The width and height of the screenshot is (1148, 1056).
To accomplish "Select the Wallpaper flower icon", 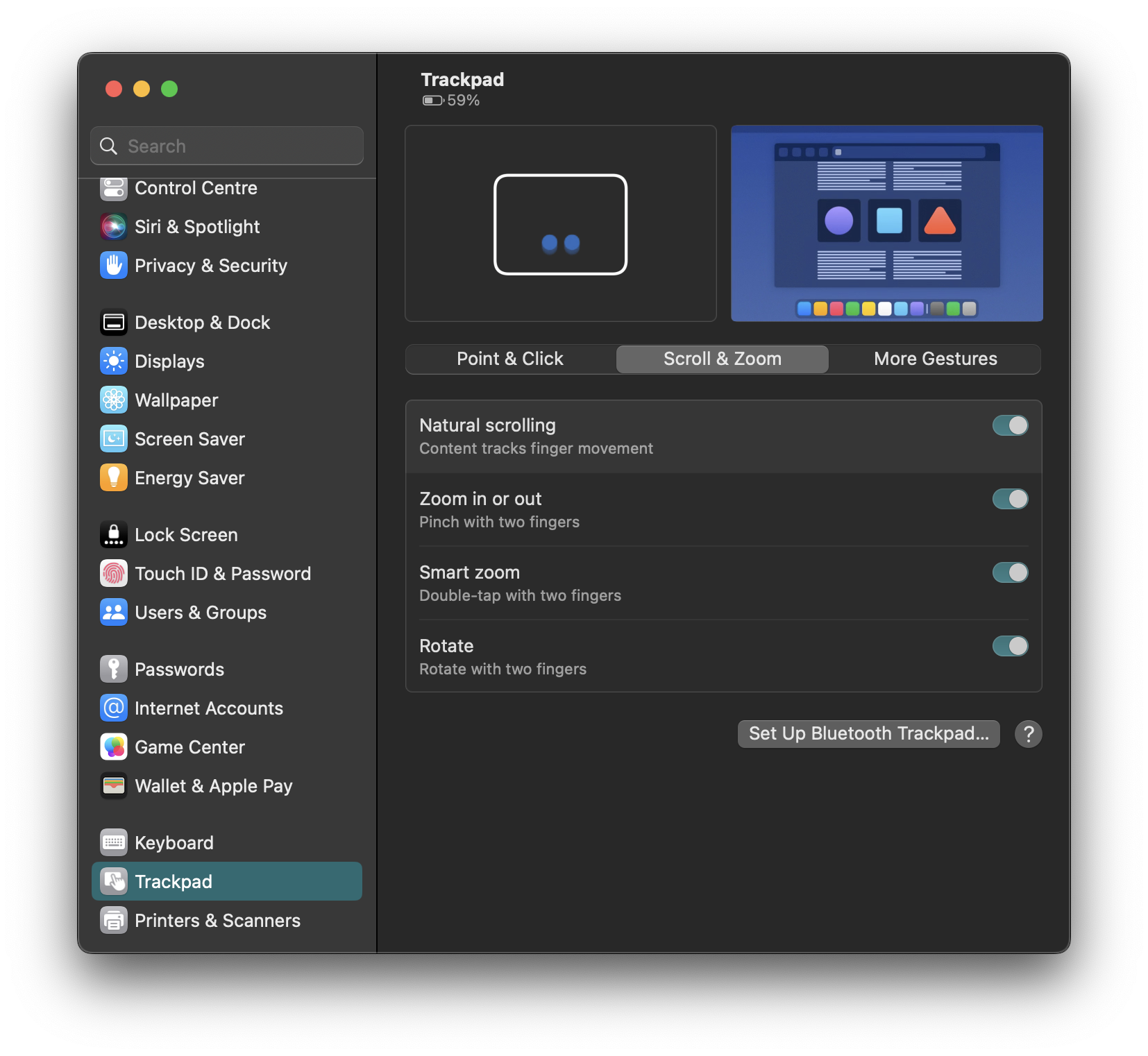I will pyautogui.click(x=114, y=400).
